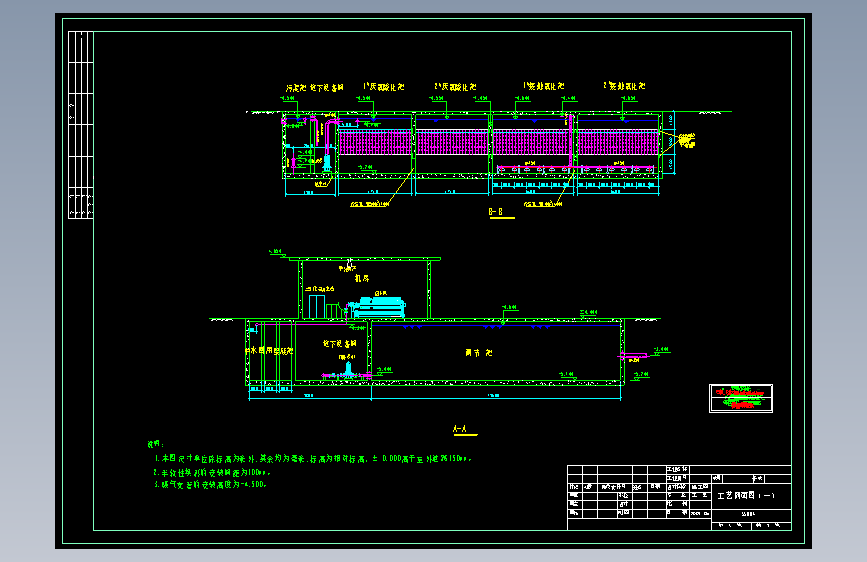Select the B-B section title label

(496, 212)
